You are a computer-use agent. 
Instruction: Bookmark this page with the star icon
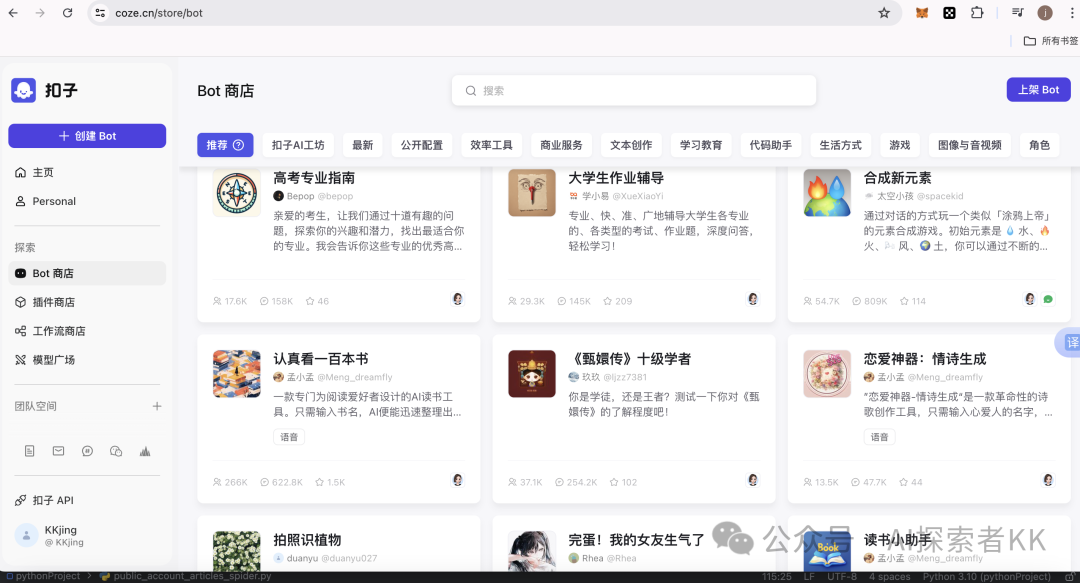(x=884, y=12)
